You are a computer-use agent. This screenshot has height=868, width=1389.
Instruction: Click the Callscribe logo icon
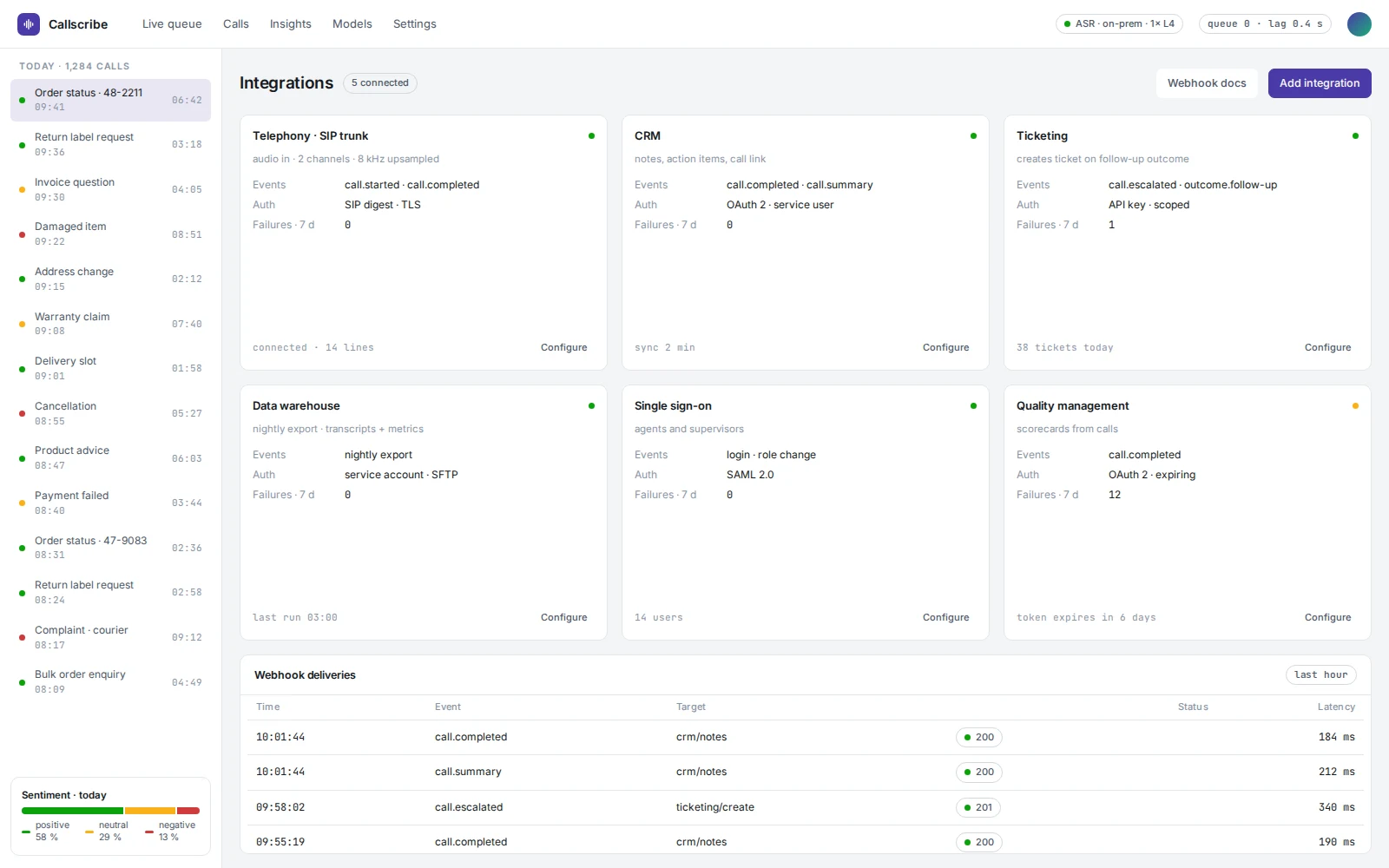29,24
